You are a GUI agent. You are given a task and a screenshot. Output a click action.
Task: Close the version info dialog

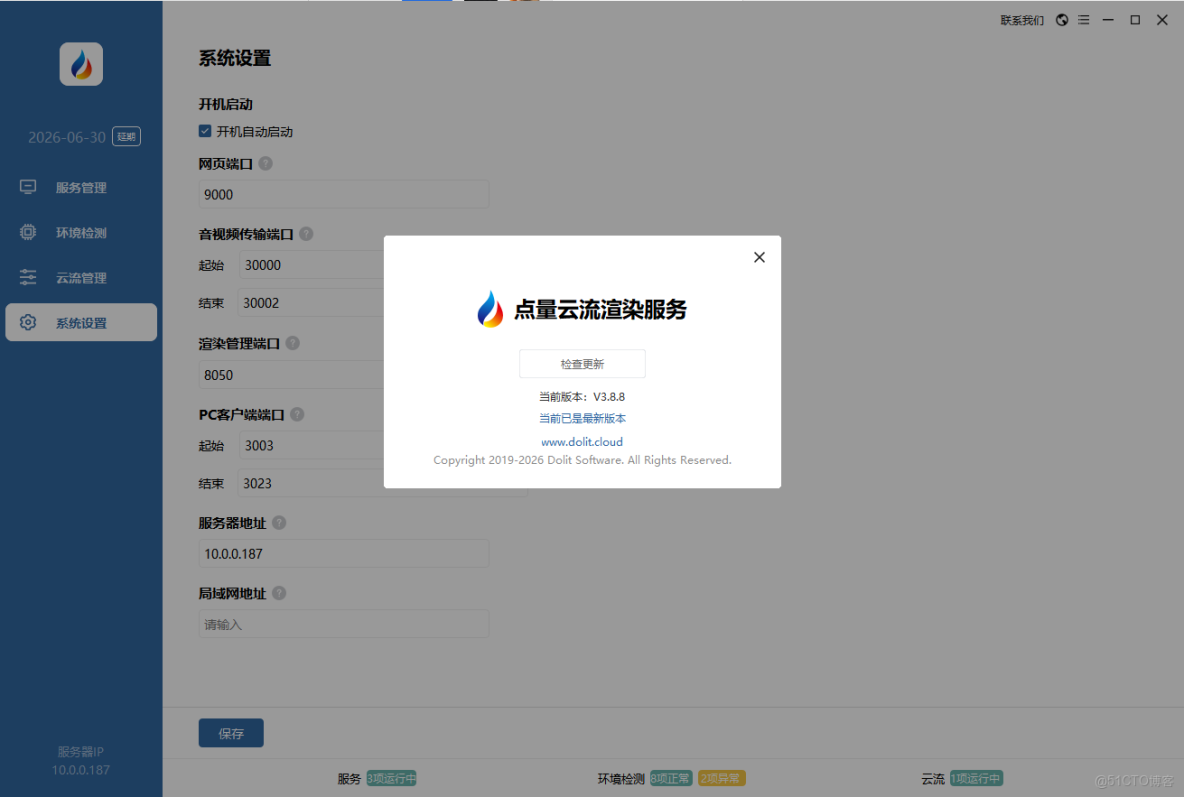pyautogui.click(x=759, y=257)
